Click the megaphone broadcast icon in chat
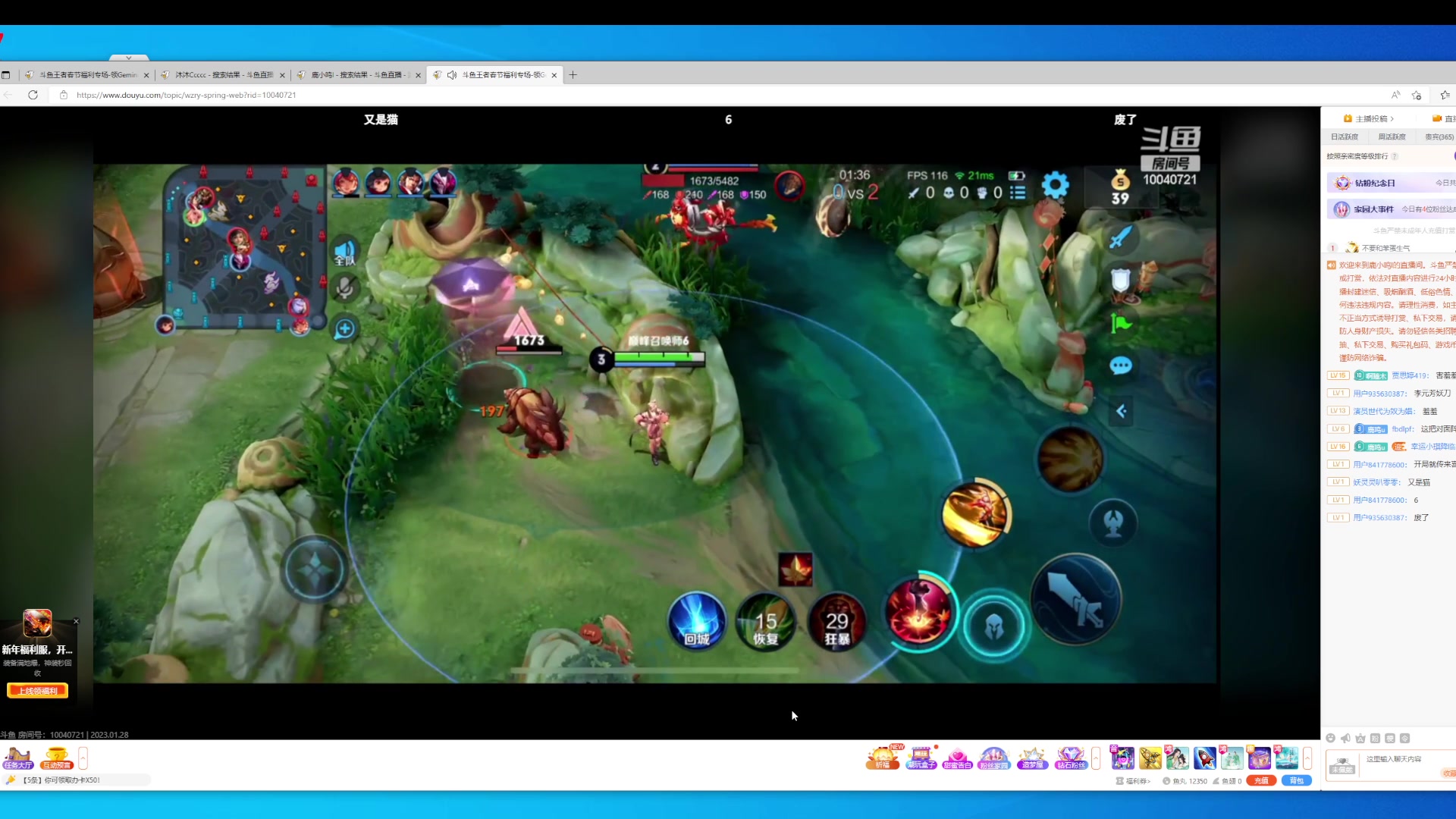Image resolution: width=1456 pixels, height=819 pixels. [x=1345, y=738]
